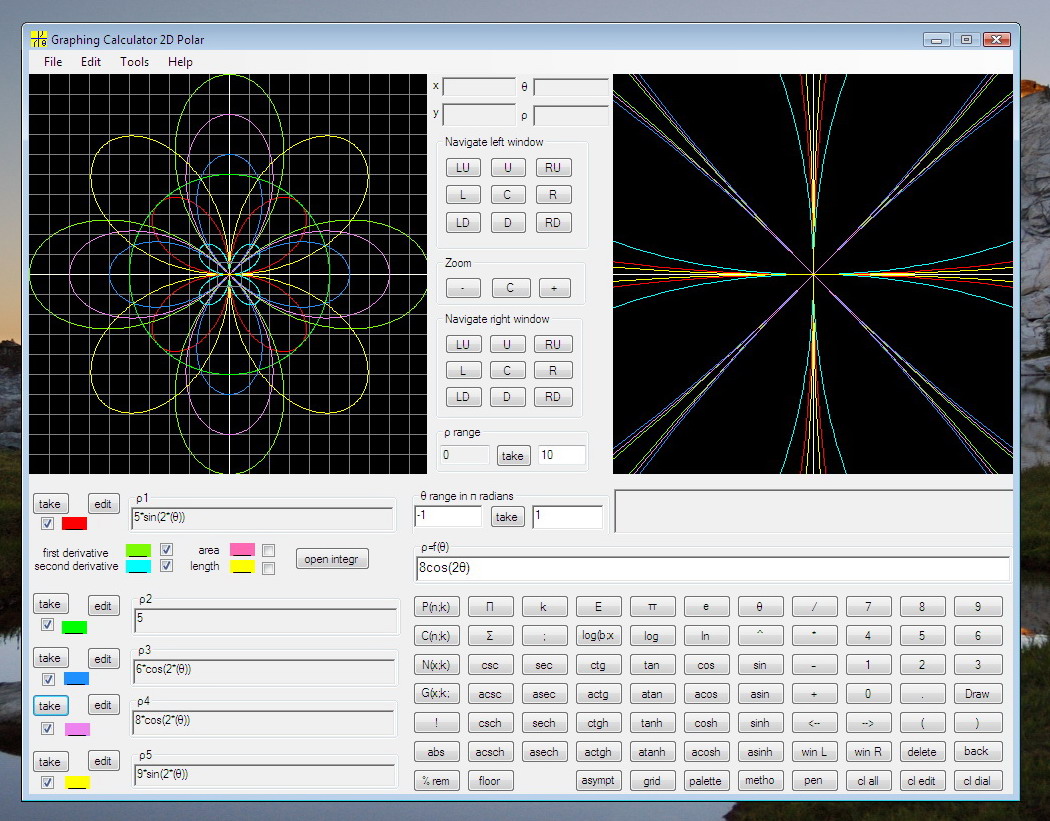
Task: Click the --> cursor right key
Action: (x=868, y=723)
